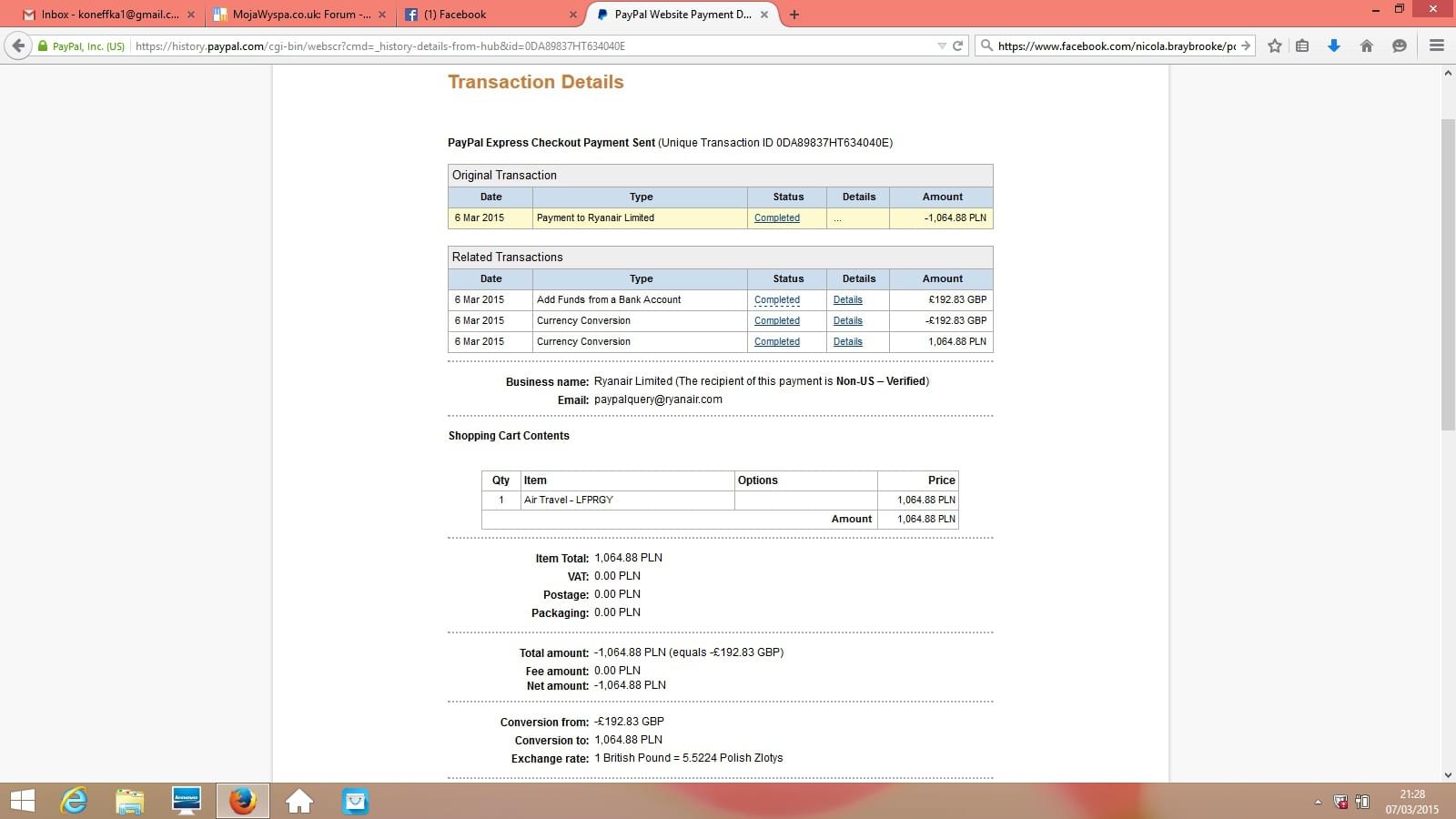Open Details link for 1,064.88 PLN conversion
The image size is (1456, 819).
coord(847,342)
